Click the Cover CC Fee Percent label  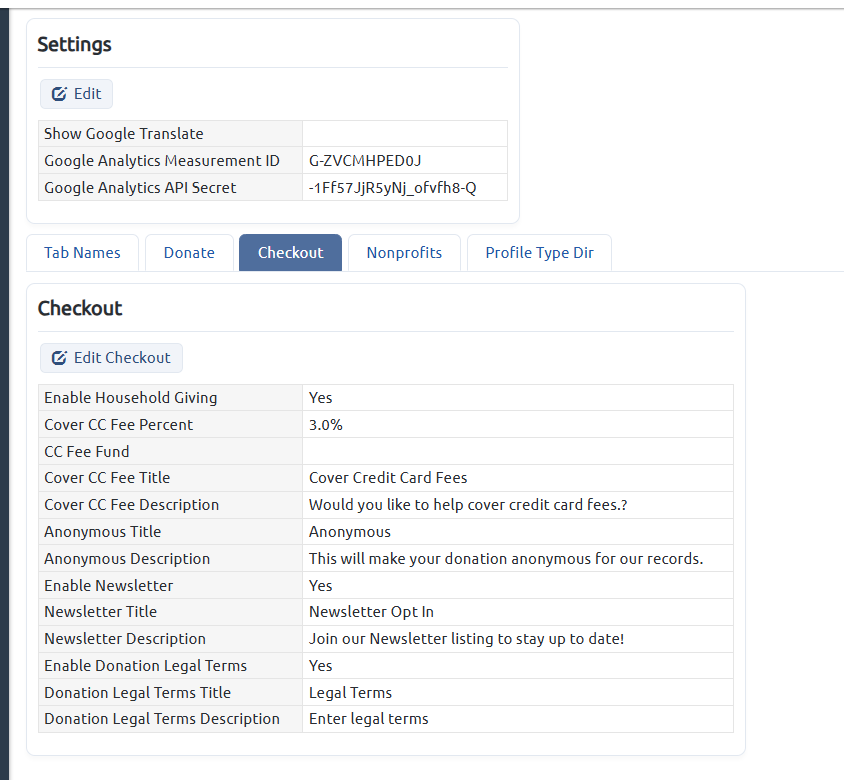118,425
